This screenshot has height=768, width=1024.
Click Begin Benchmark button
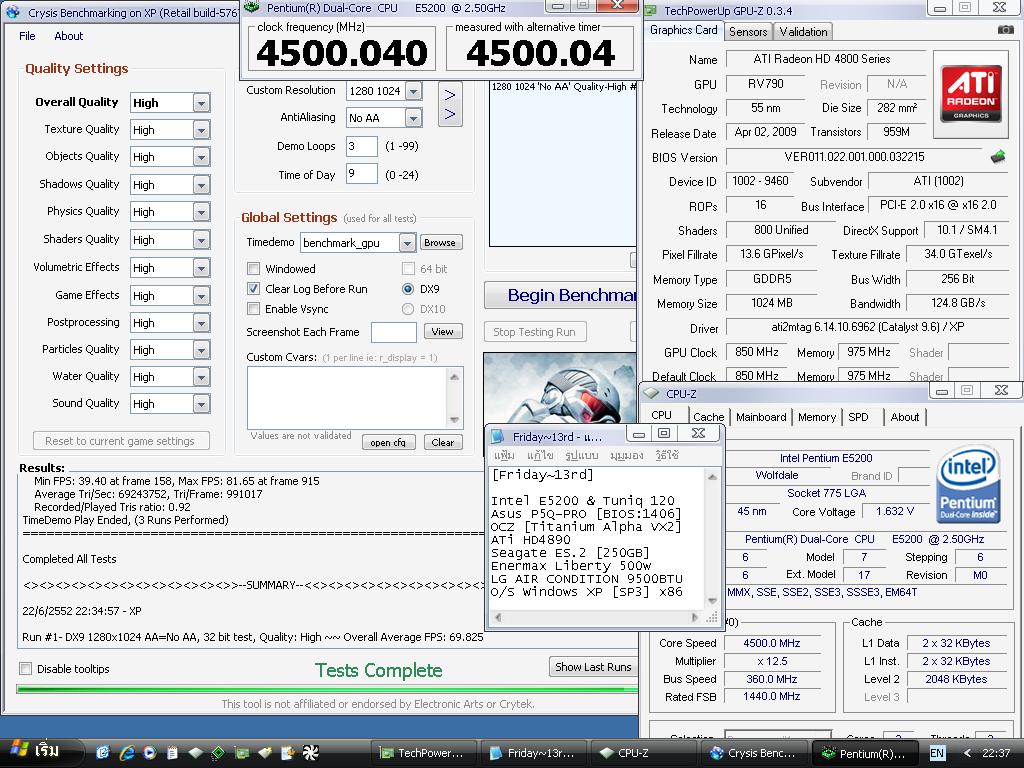coord(560,295)
